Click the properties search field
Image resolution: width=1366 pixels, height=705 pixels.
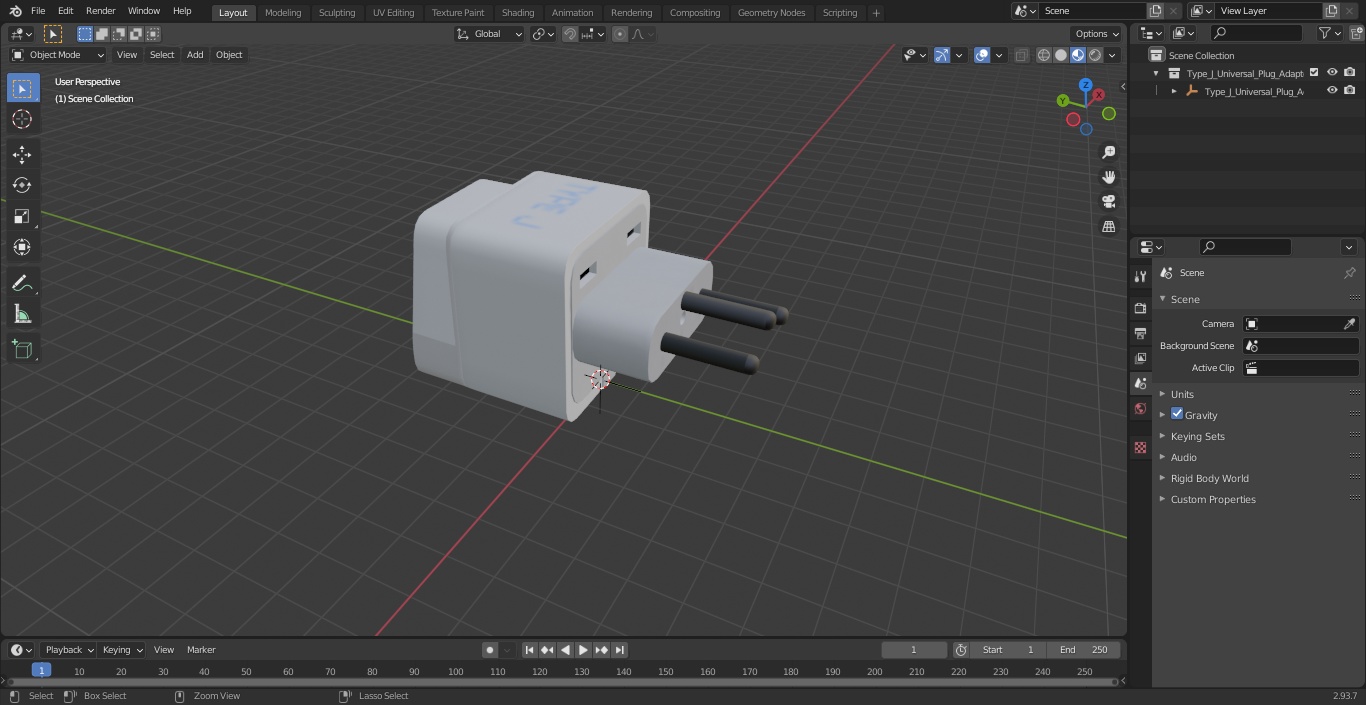coord(1245,247)
